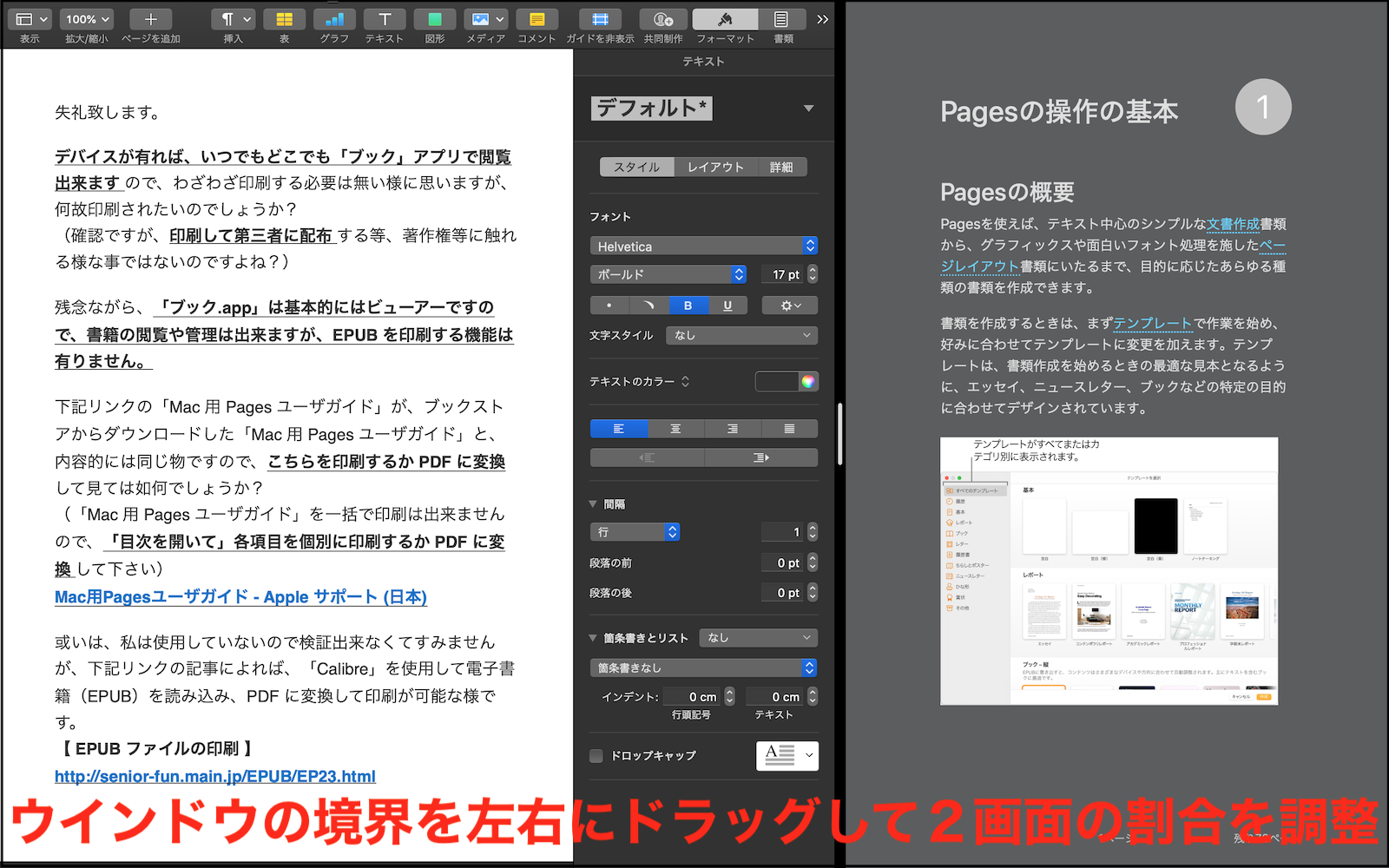Toggle the dot emphasis mark button

point(609,306)
